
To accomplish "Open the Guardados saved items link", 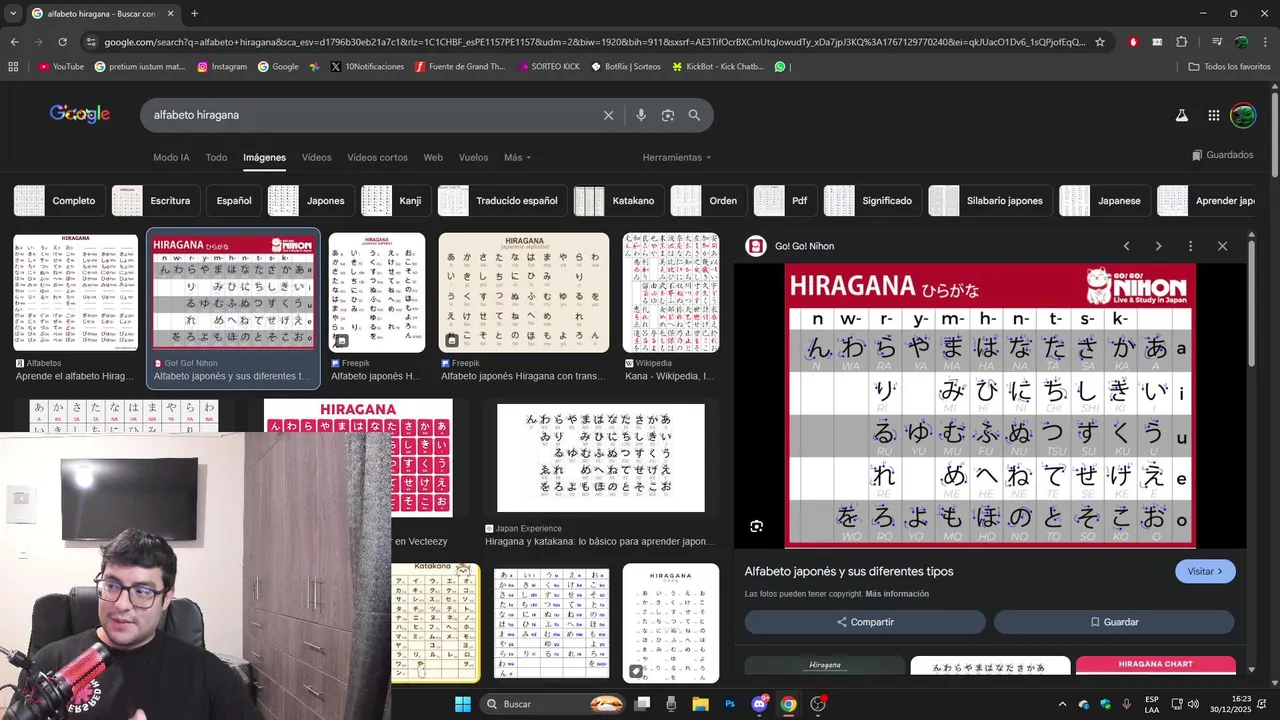I will coord(1222,155).
